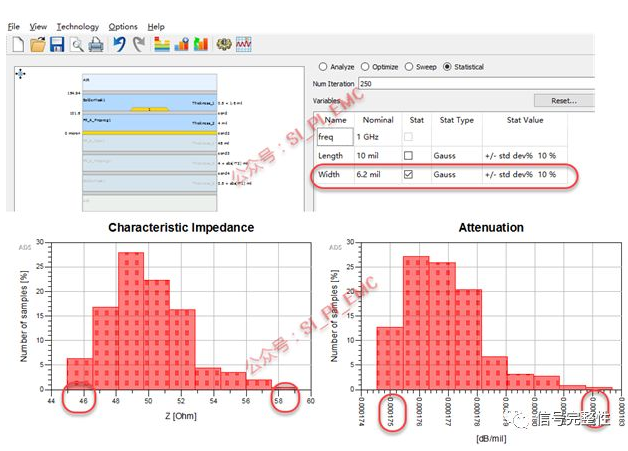
Task: Click the yellow trace conductor in the substrate view
Action: [x=149, y=109]
